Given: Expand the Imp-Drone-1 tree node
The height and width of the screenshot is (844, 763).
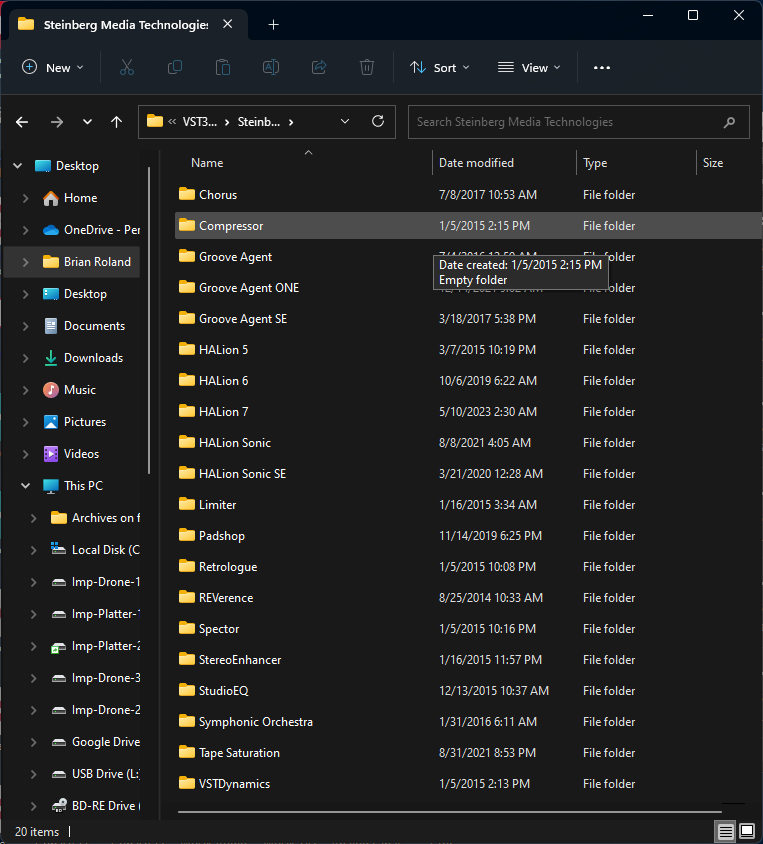Looking at the screenshot, I should [x=33, y=582].
